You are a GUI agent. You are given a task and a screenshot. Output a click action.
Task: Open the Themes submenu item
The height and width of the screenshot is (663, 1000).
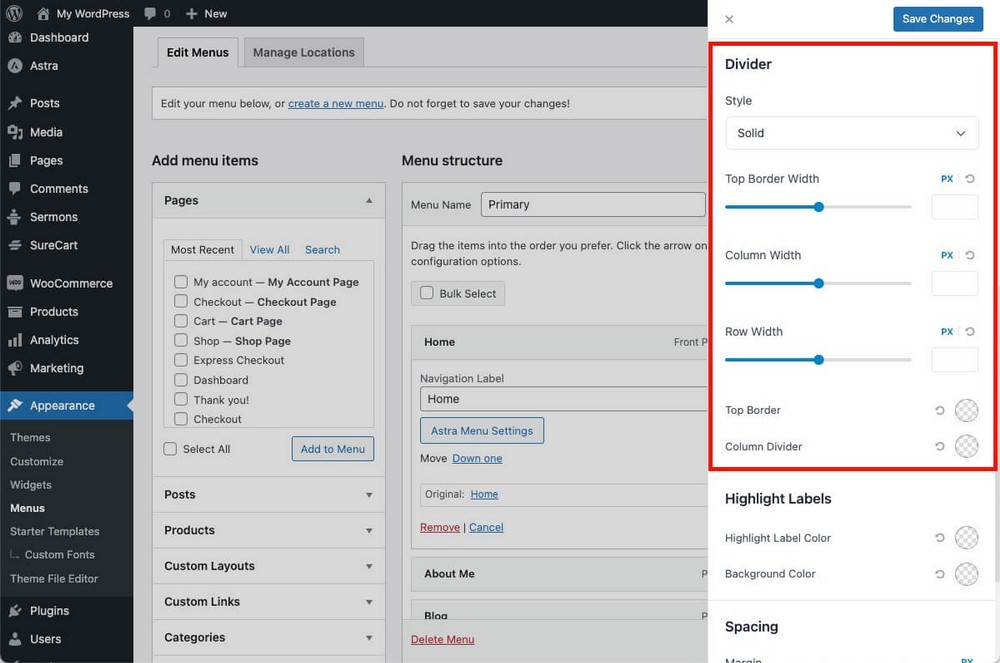(30, 437)
